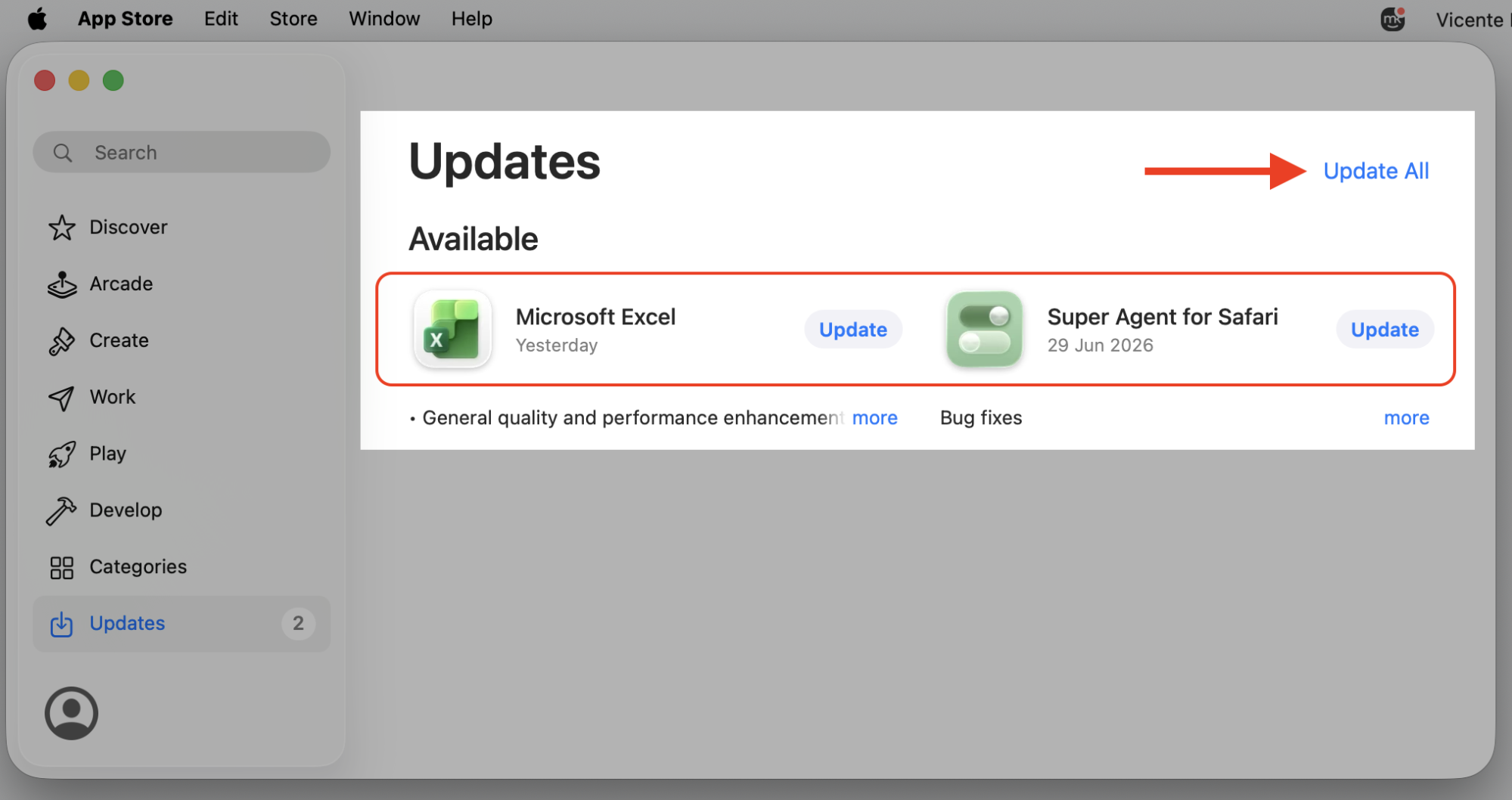This screenshot has width=1512, height=800.
Task: Click the Updates page heading
Action: [505, 162]
